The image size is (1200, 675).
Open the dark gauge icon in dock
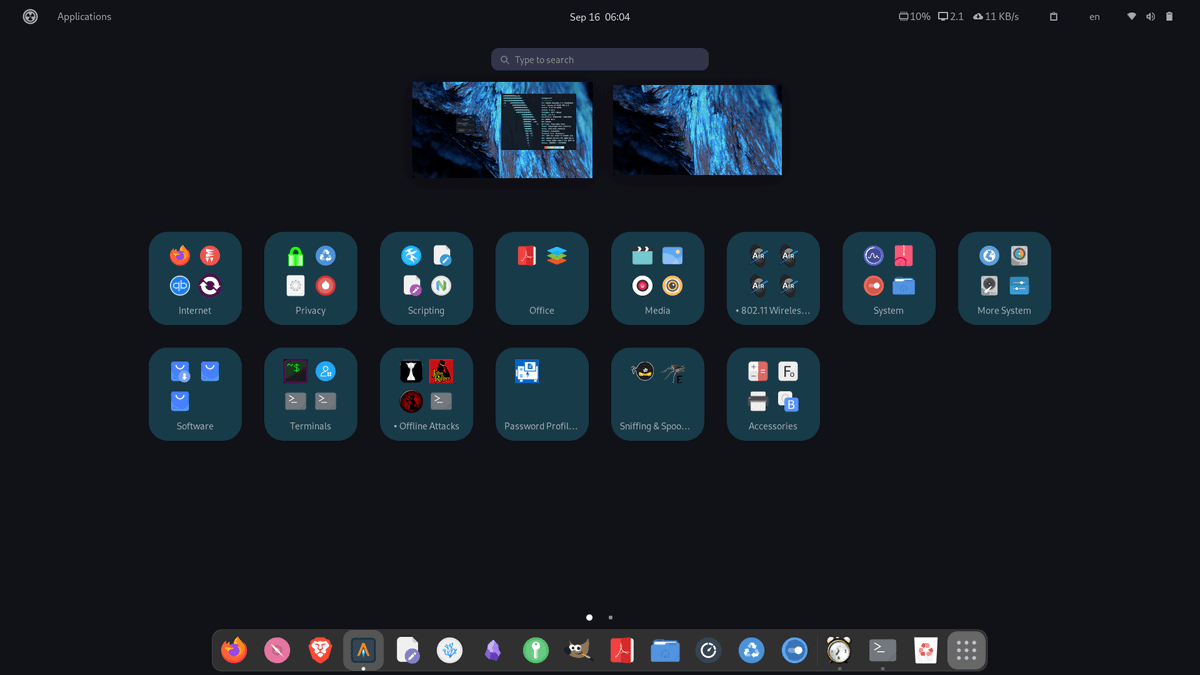pyautogui.click(x=708, y=651)
